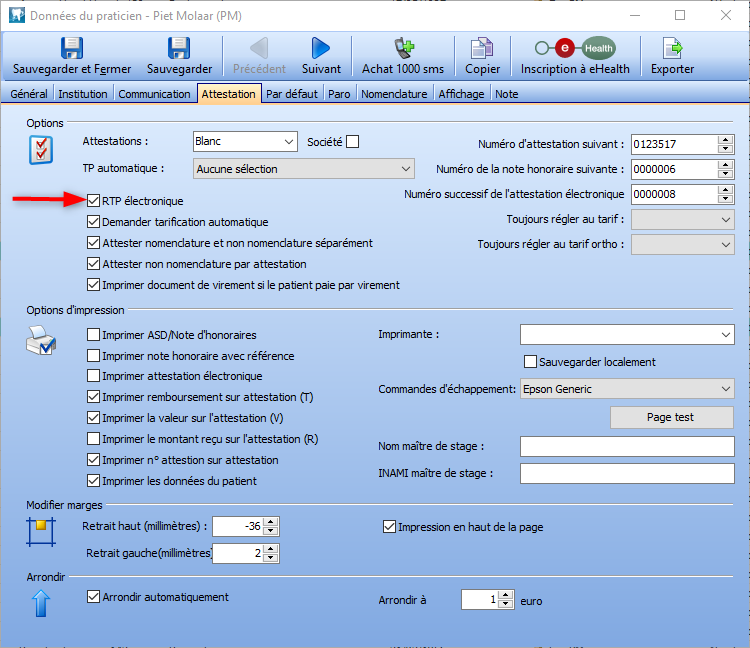This screenshot has width=750, height=648.
Task: Click the Sauvegarder et Fermer disk icon
Action: 71,48
